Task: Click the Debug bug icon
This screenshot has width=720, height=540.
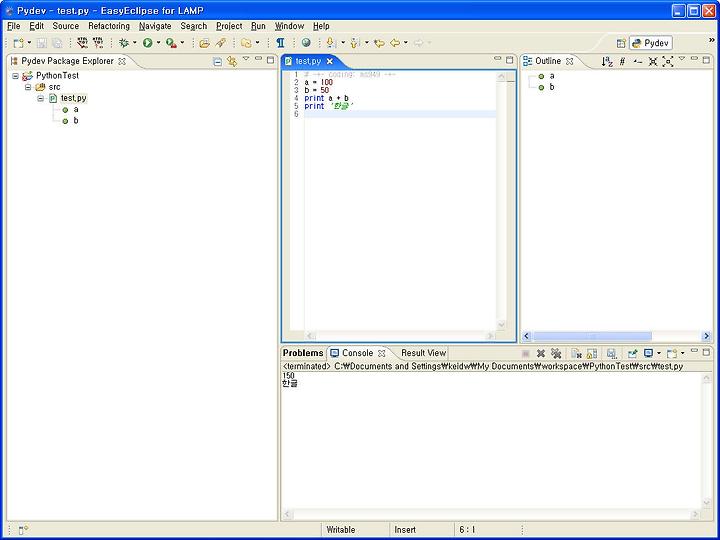Action: pos(124,43)
